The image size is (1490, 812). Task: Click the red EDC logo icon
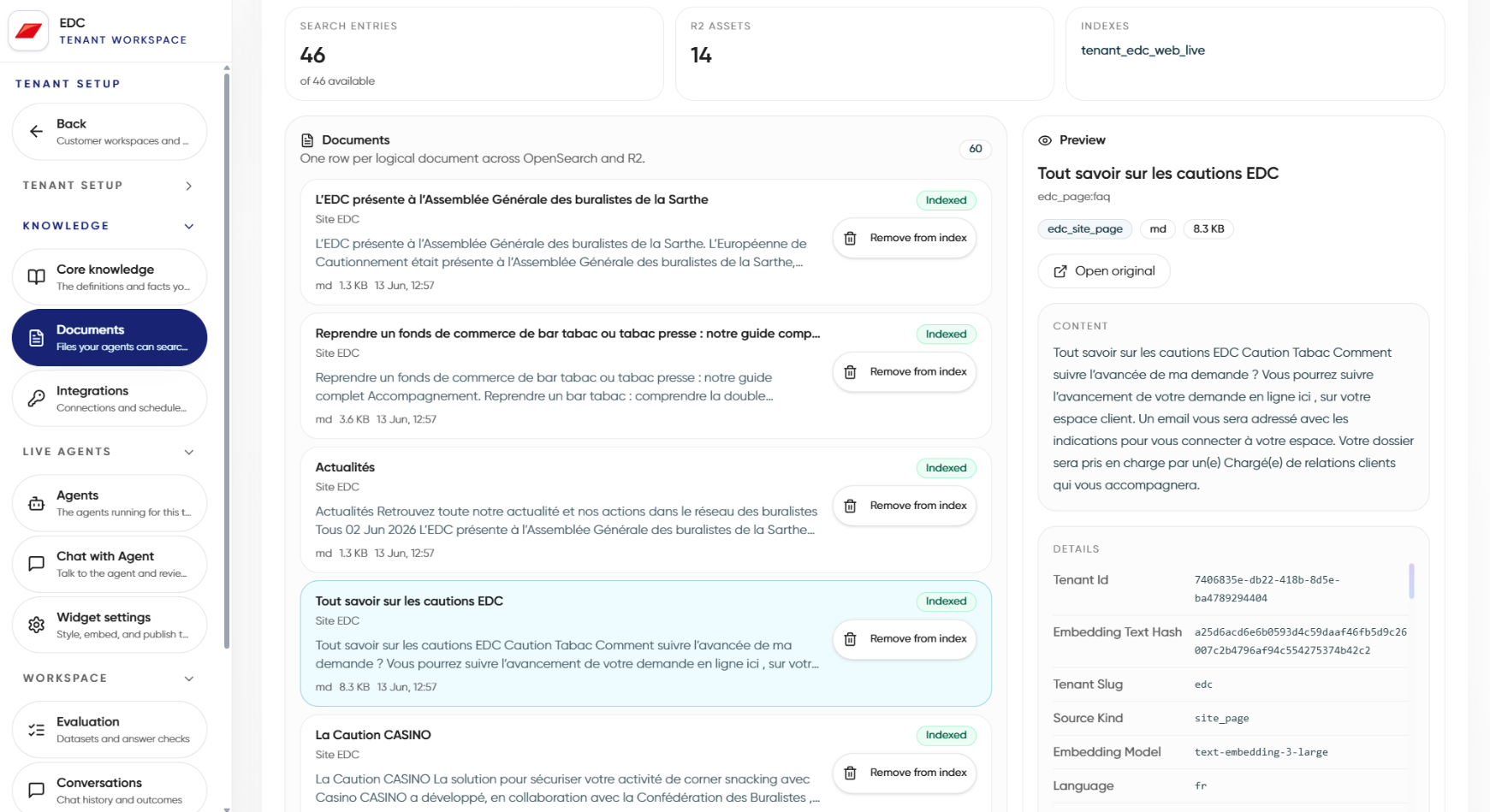[x=28, y=31]
